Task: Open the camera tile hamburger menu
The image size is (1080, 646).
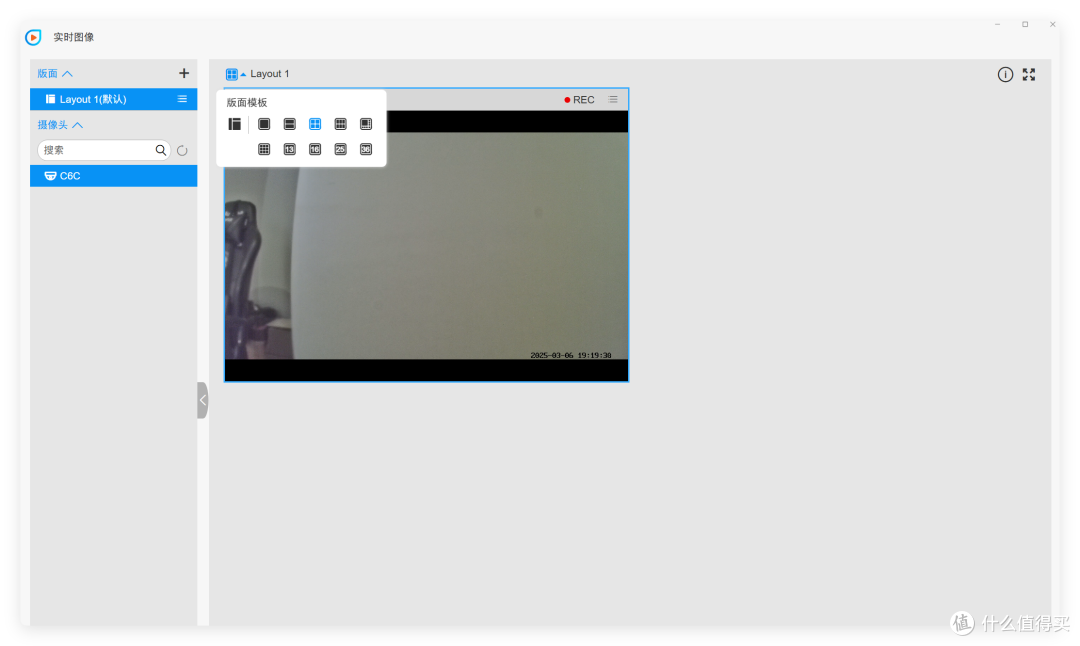Action: click(x=613, y=100)
